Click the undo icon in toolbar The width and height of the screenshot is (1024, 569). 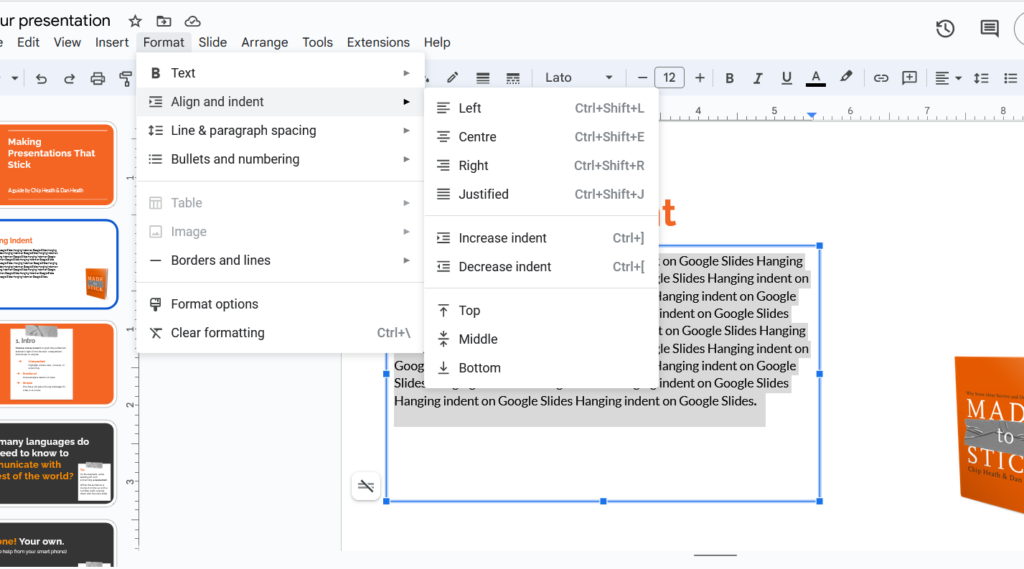coord(41,78)
